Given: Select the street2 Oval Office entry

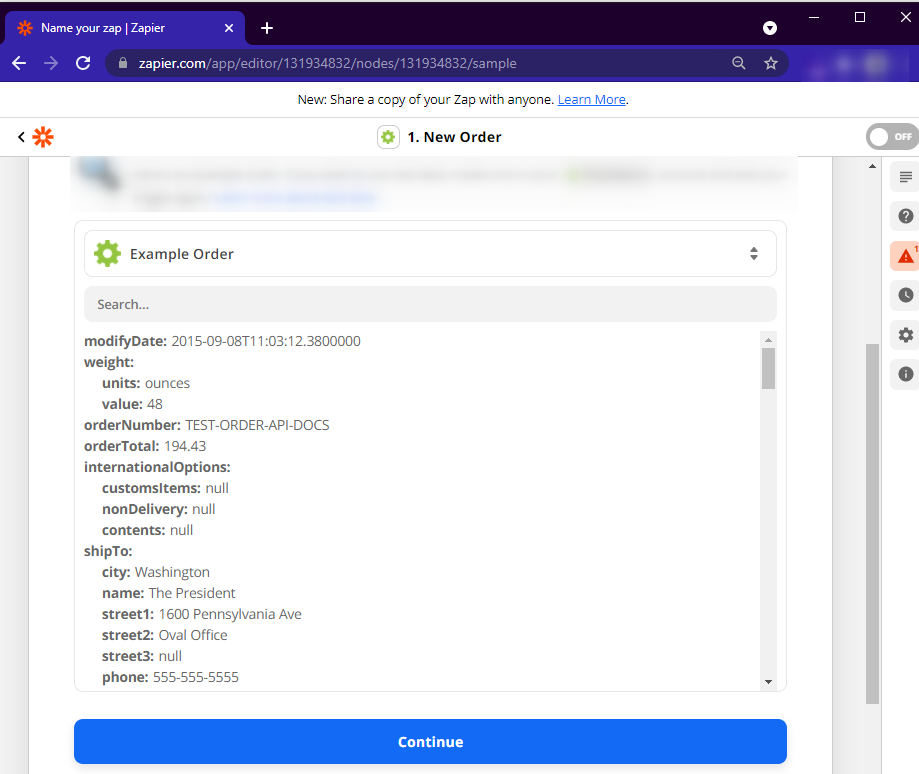Looking at the screenshot, I should [165, 636].
